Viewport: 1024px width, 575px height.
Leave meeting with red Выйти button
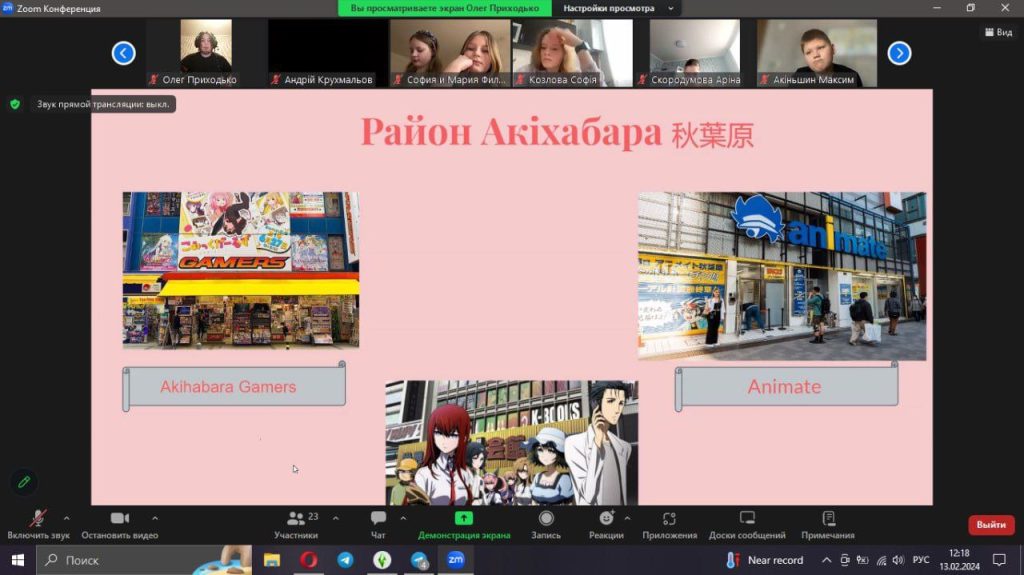tap(991, 525)
